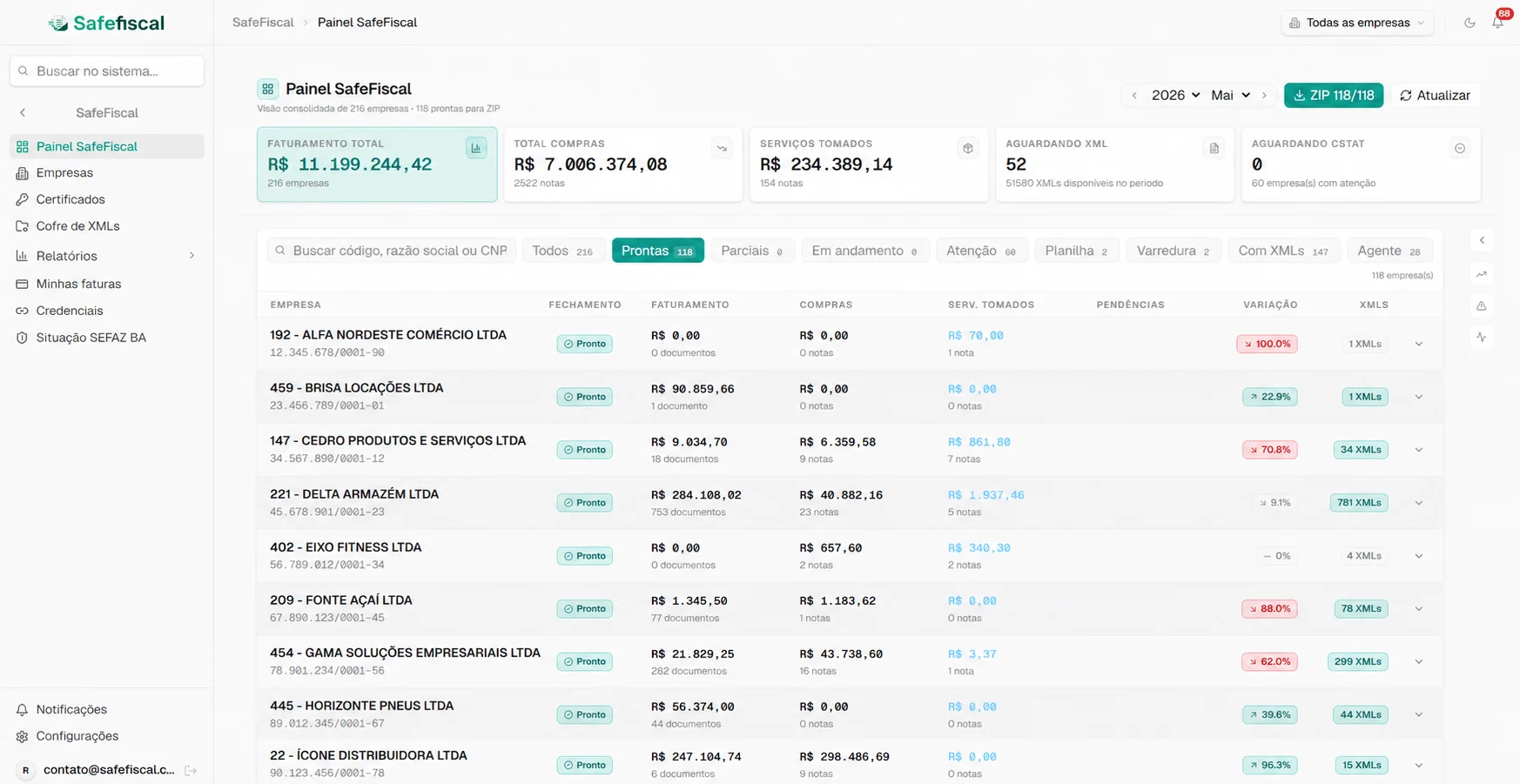Go back using SafeFiscal sidebar arrow
The height and width of the screenshot is (784, 1520).
click(x=23, y=112)
